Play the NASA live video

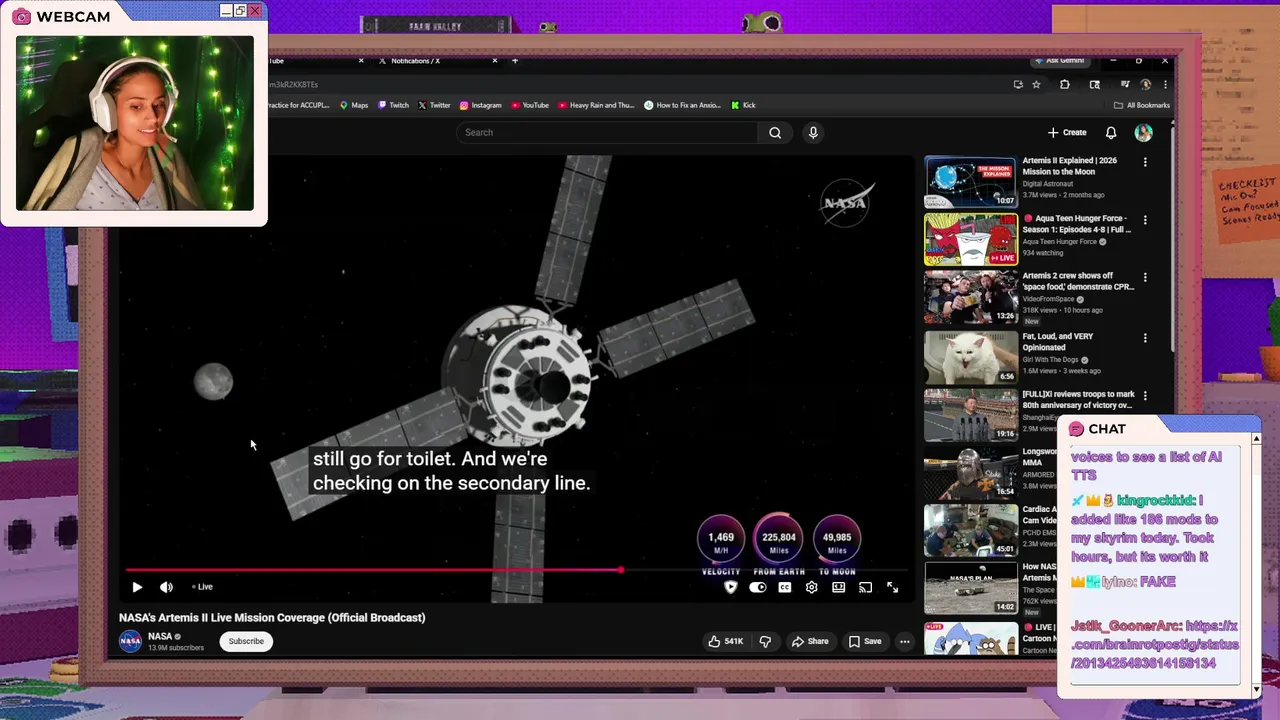137,587
